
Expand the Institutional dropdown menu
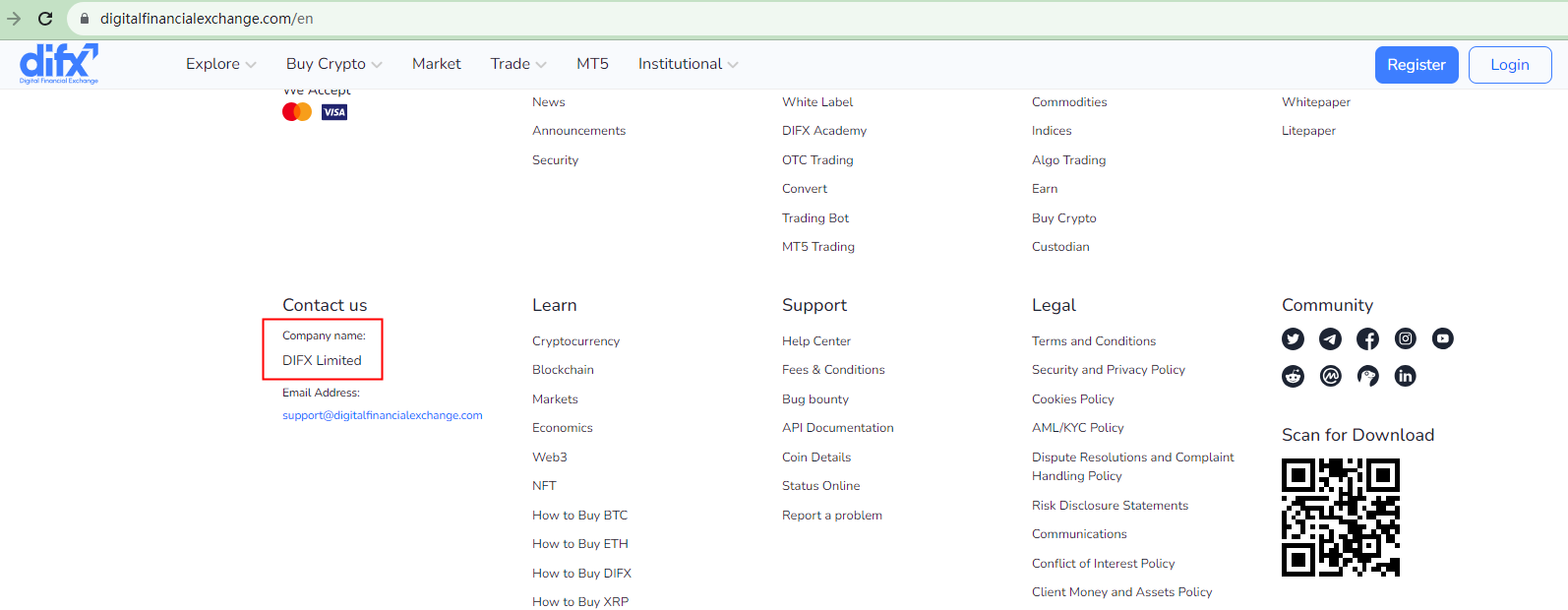tap(689, 64)
